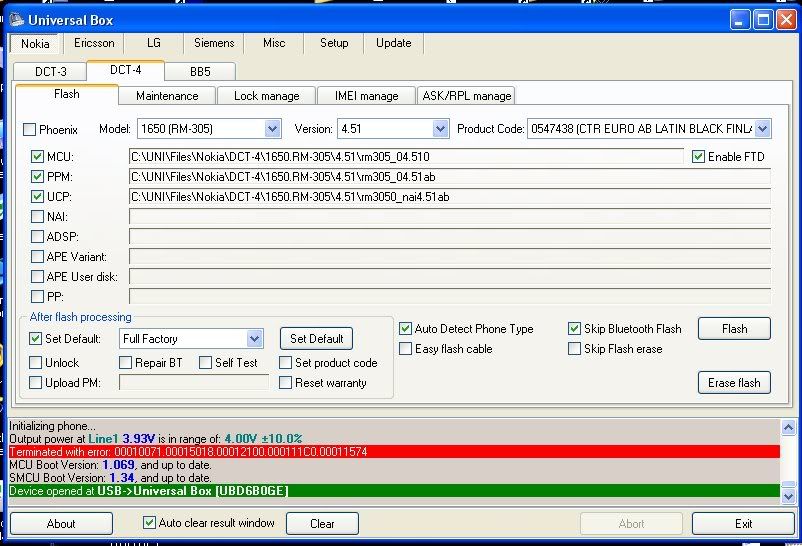802x546 pixels.
Task: Check the Repair BT option
Action: (x=125, y=362)
